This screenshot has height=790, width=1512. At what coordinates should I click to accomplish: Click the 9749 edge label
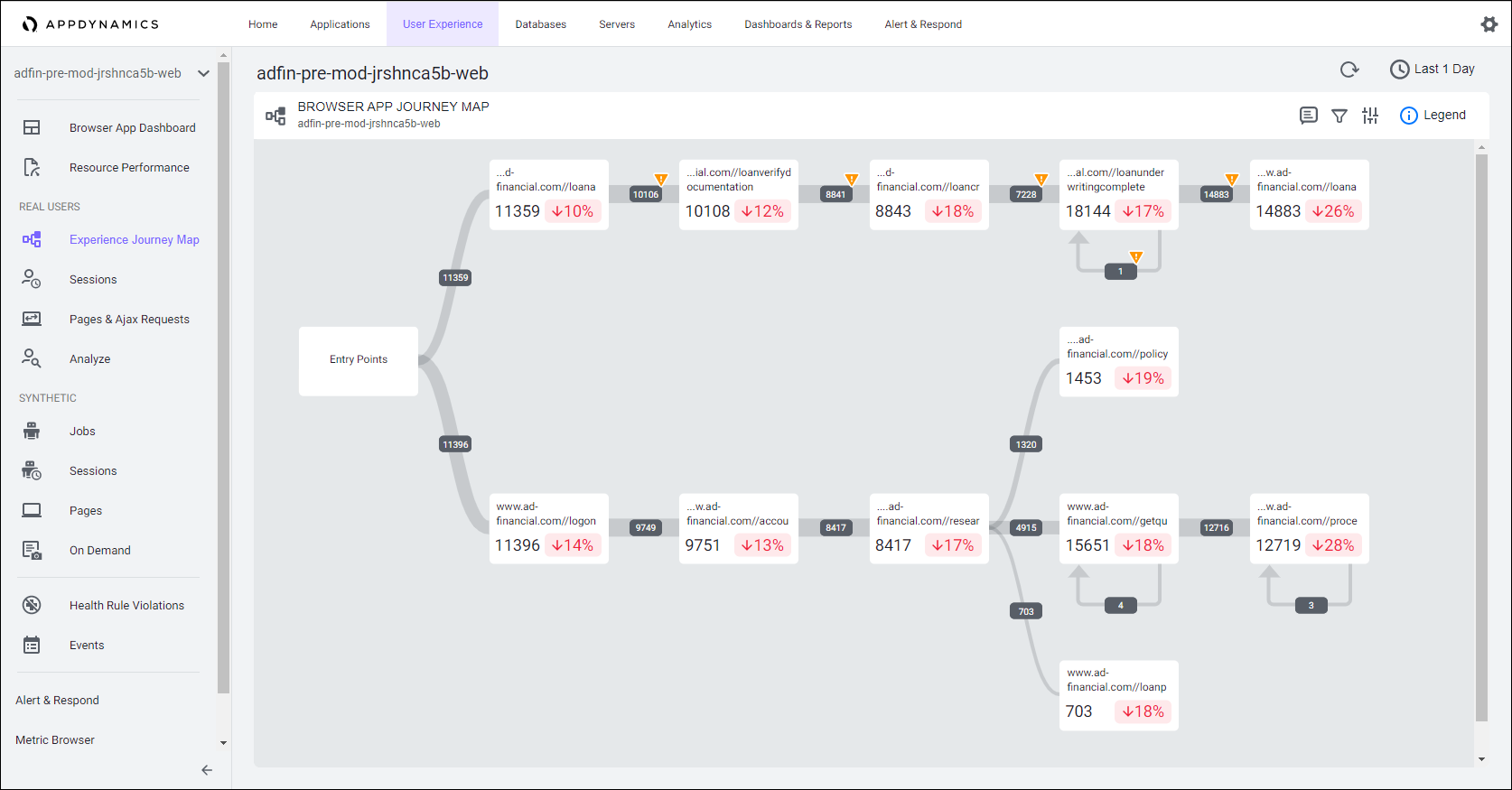pyautogui.click(x=646, y=528)
